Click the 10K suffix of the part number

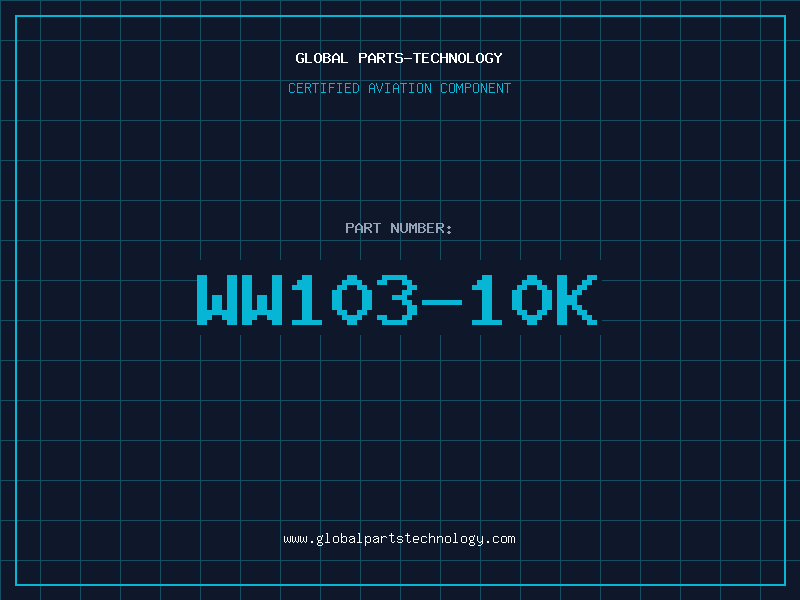[534, 299]
